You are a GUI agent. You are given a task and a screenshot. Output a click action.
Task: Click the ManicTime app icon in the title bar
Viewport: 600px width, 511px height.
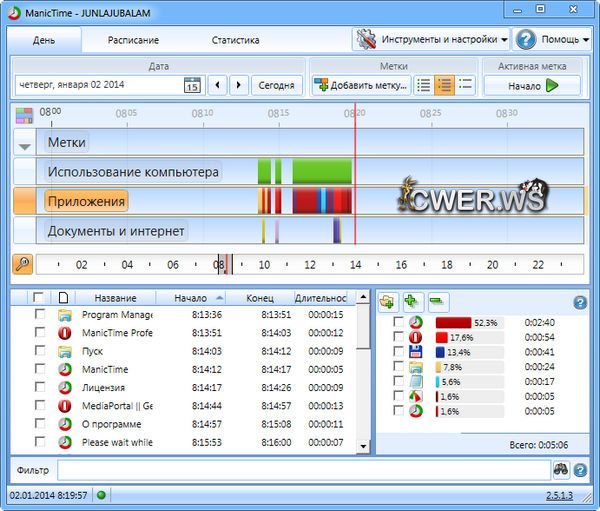[14, 13]
